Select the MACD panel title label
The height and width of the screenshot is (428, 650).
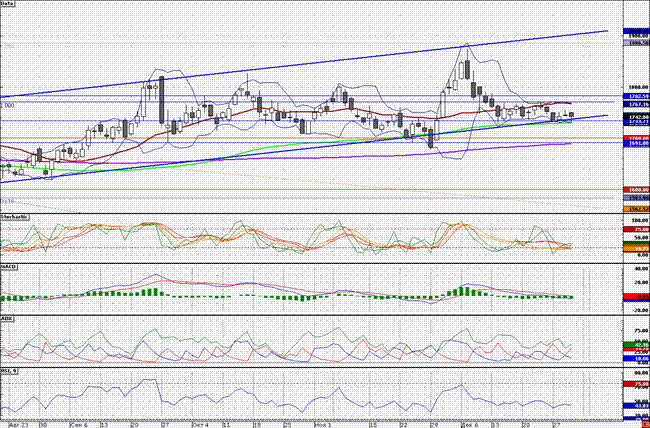click(9, 267)
